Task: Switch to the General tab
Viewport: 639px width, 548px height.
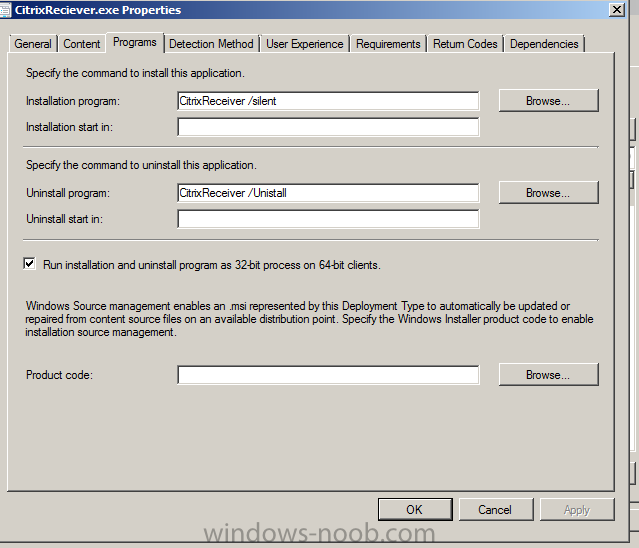Action: tap(33, 44)
